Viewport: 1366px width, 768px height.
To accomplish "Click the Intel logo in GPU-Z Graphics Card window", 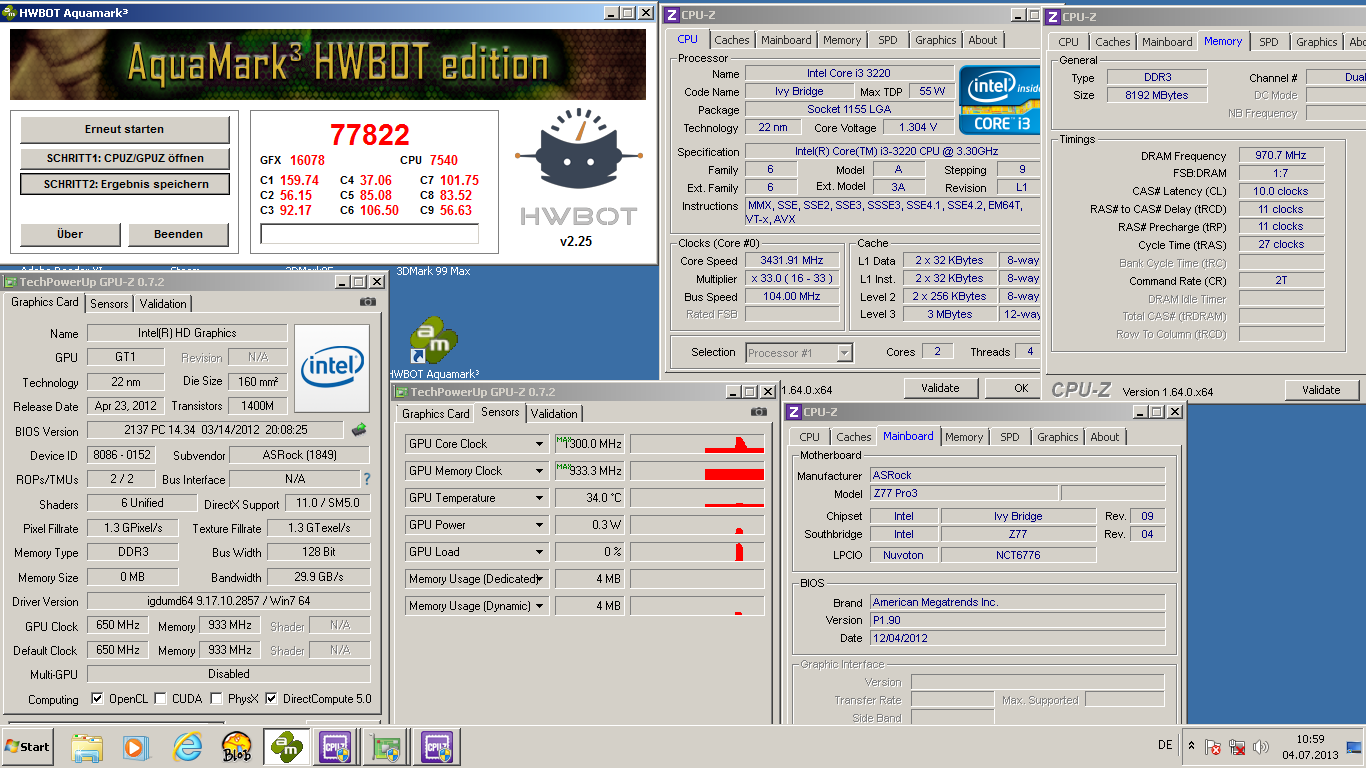I will [x=332, y=367].
